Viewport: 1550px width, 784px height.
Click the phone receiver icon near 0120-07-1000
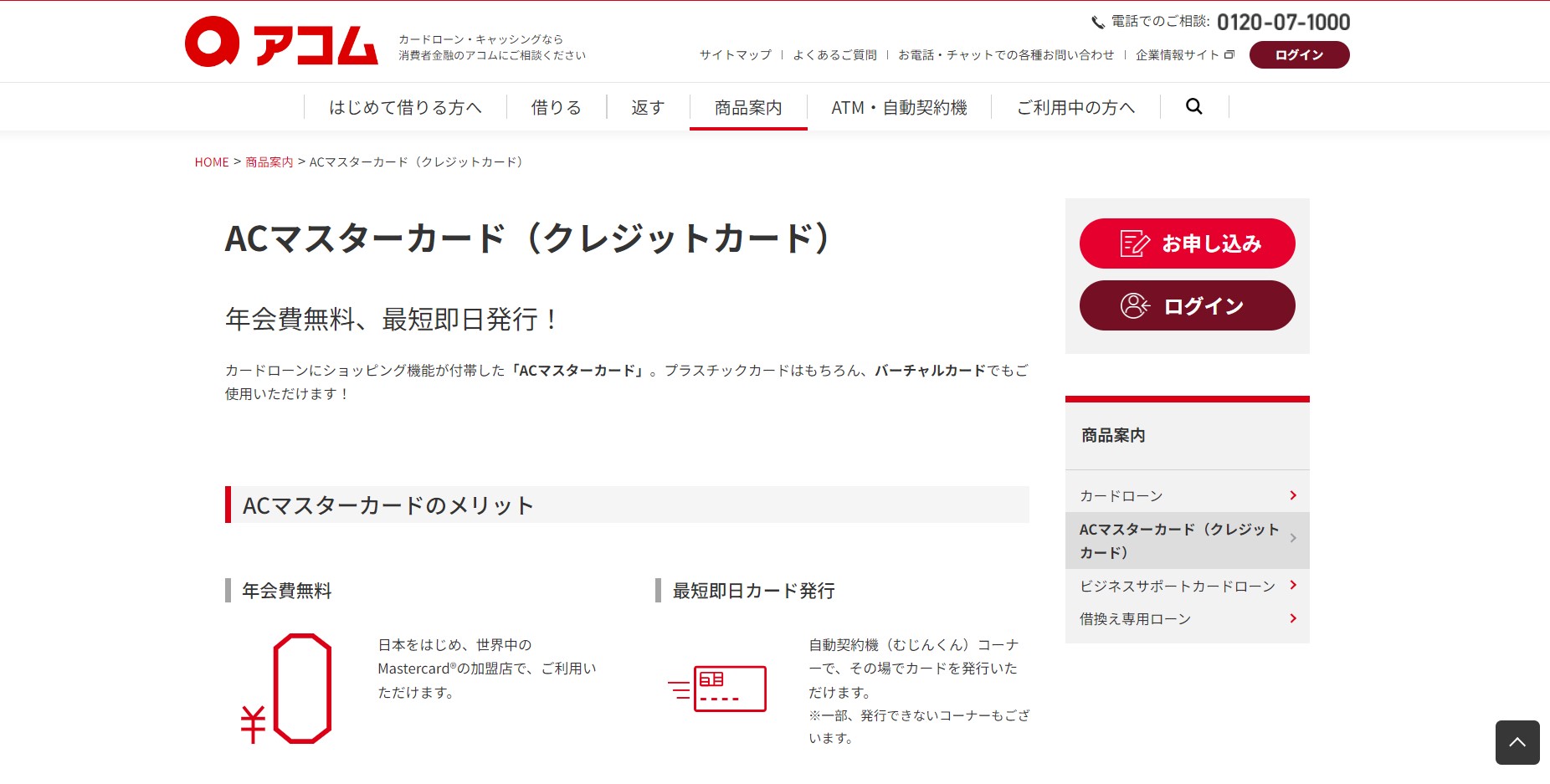coord(1097,21)
